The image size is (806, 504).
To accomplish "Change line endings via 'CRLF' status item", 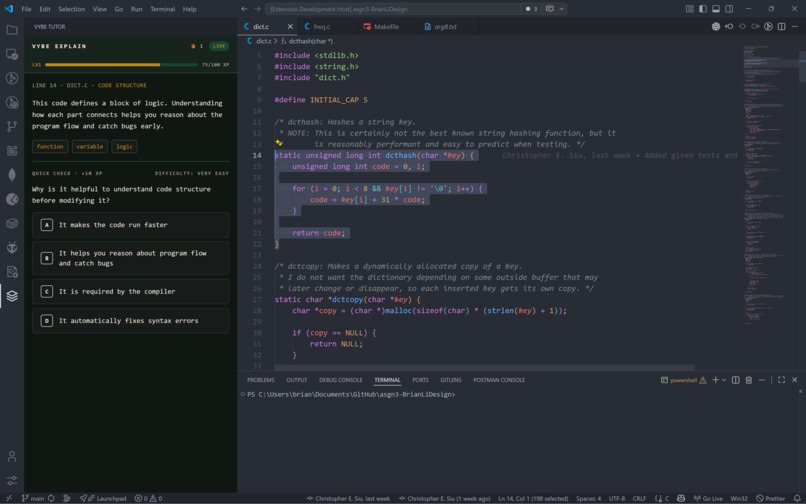I will [639, 498].
